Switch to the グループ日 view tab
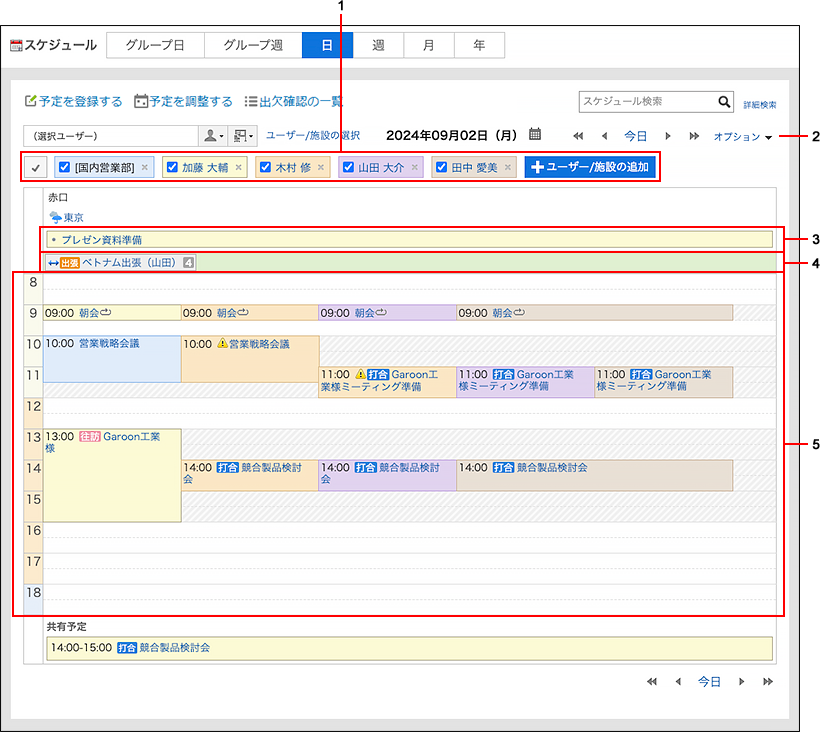 pyautogui.click(x=155, y=45)
